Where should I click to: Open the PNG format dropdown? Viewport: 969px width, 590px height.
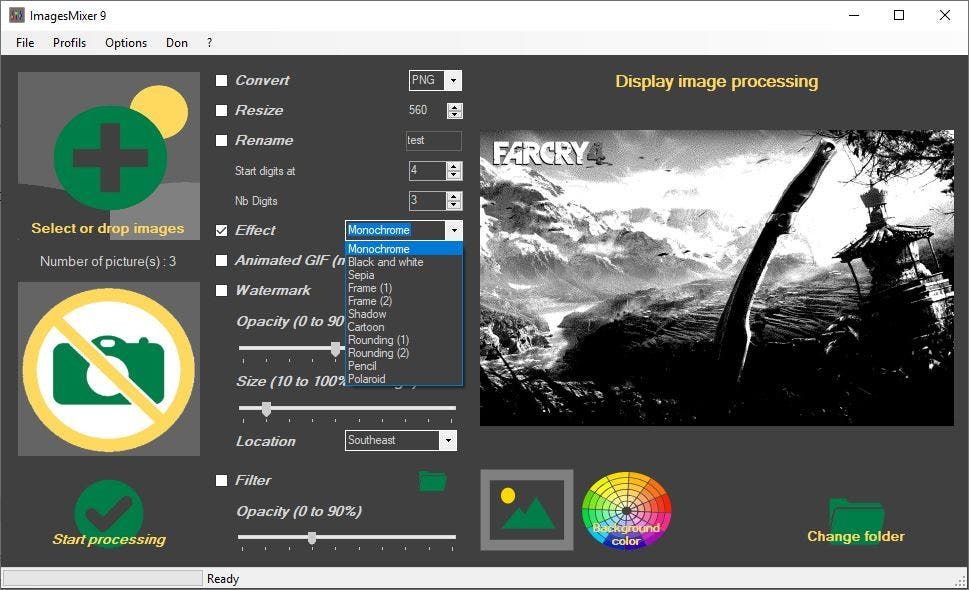click(454, 80)
